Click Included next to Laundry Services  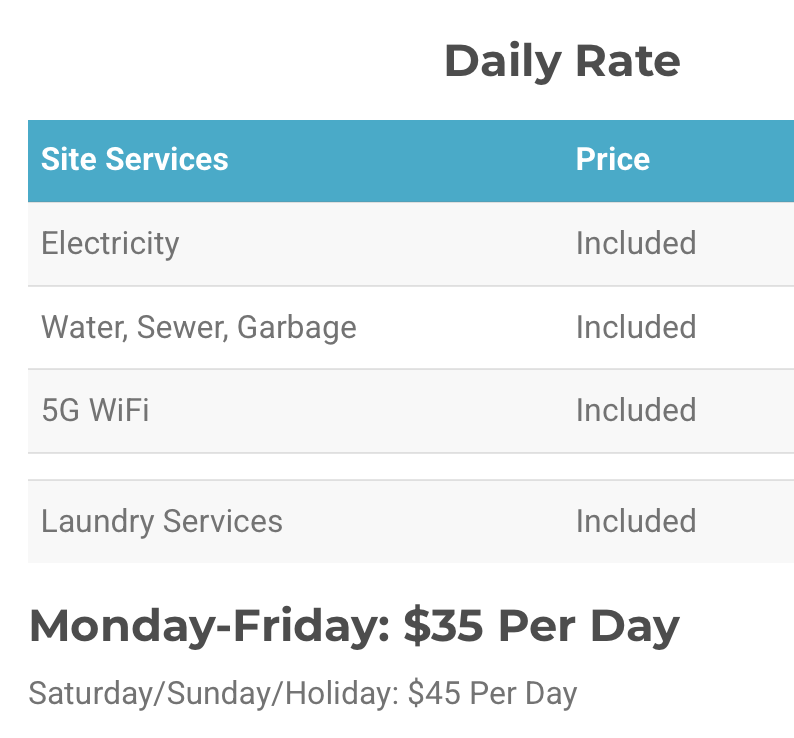635,521
